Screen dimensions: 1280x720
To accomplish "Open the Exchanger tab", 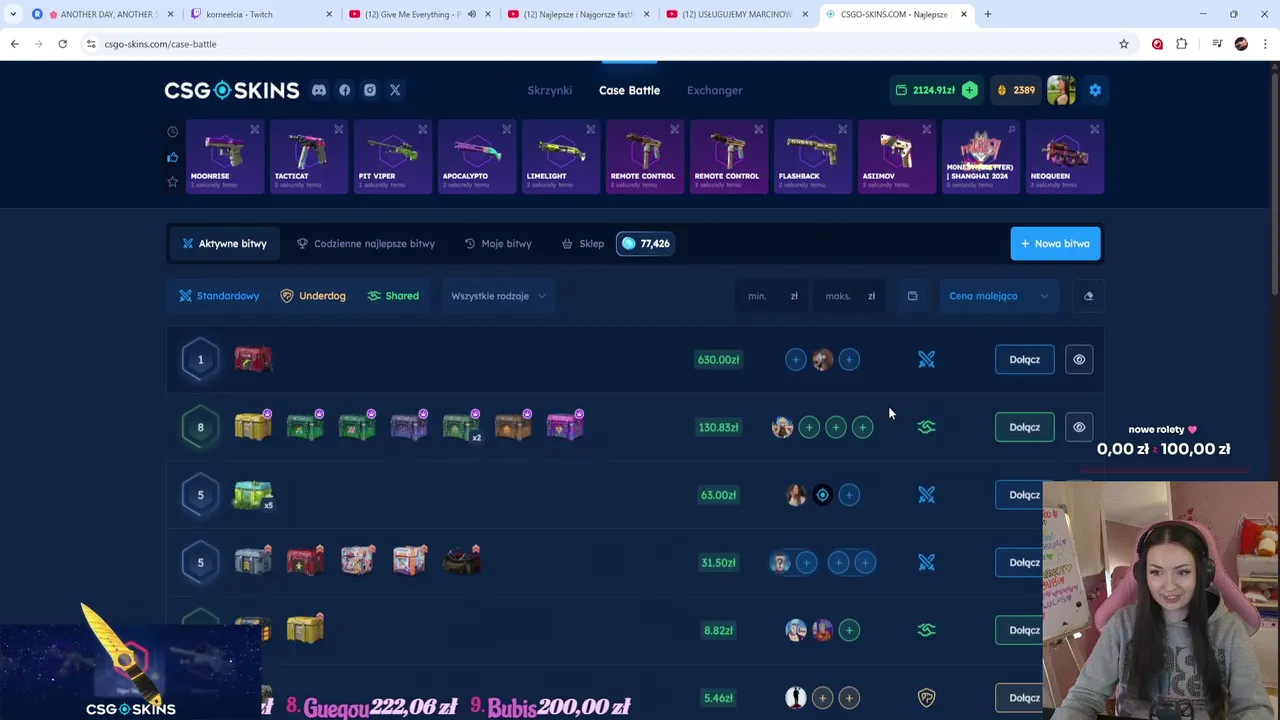I will coord(715,90).
